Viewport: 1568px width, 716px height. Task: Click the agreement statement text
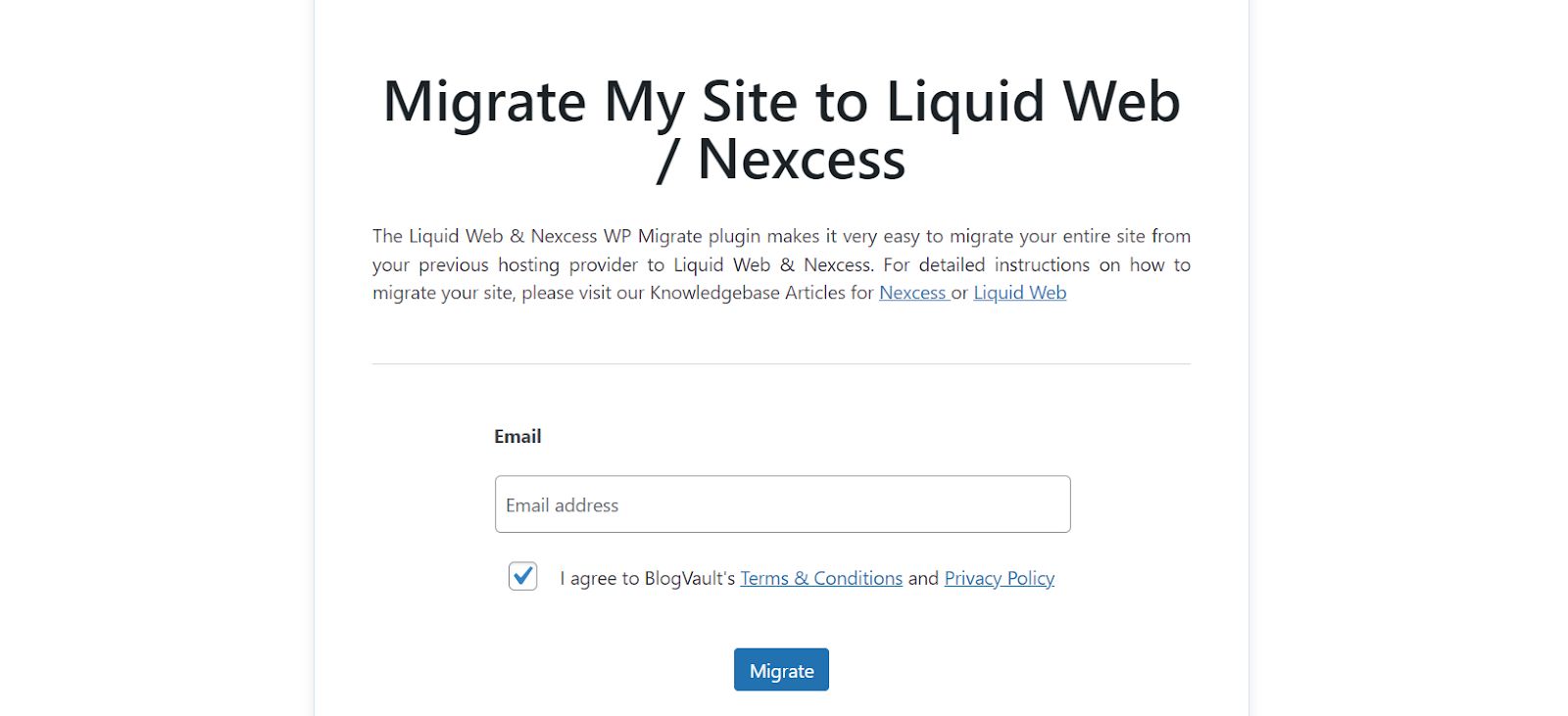pos(647,578)
